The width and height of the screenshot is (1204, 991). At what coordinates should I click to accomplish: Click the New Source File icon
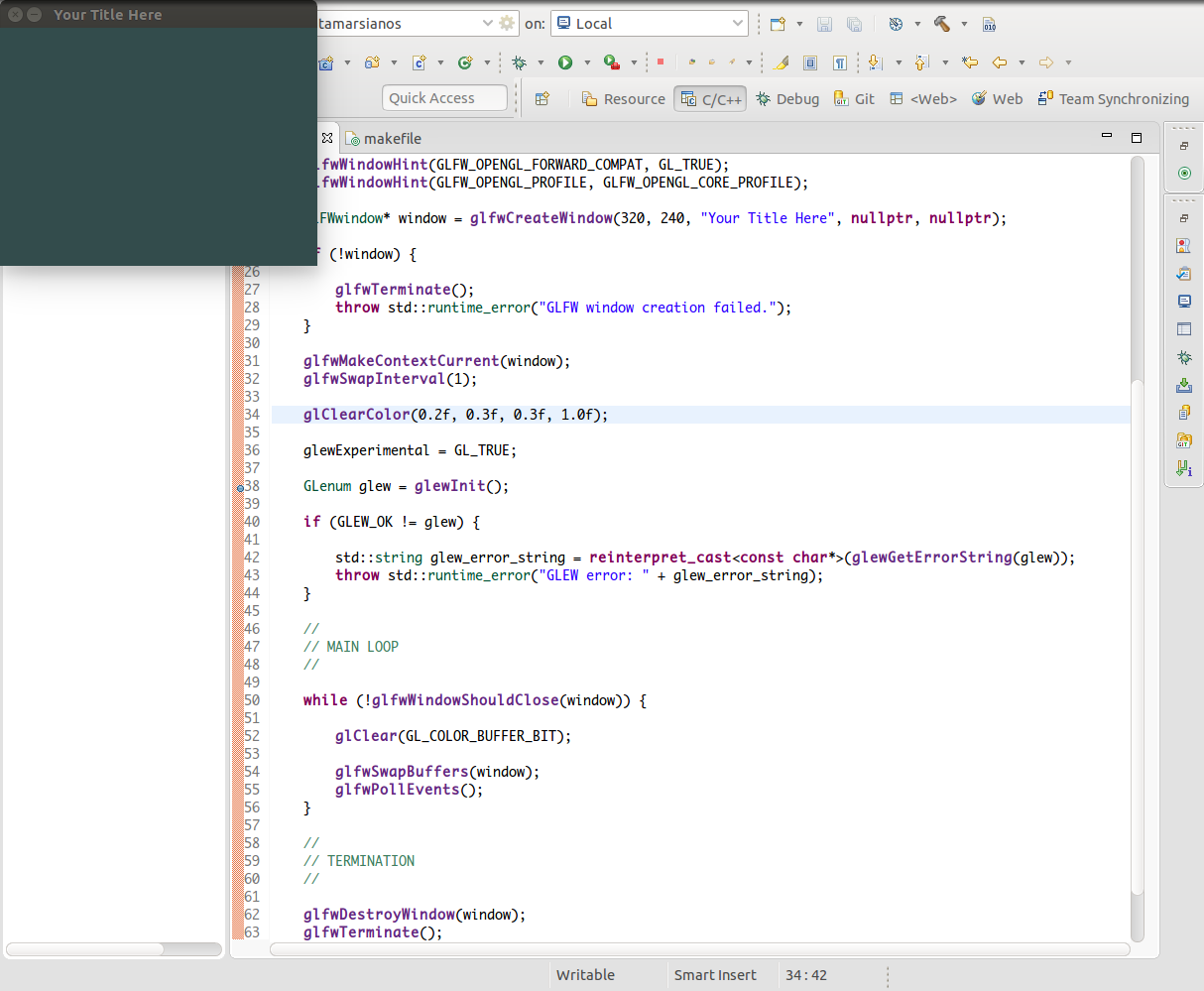419,62
